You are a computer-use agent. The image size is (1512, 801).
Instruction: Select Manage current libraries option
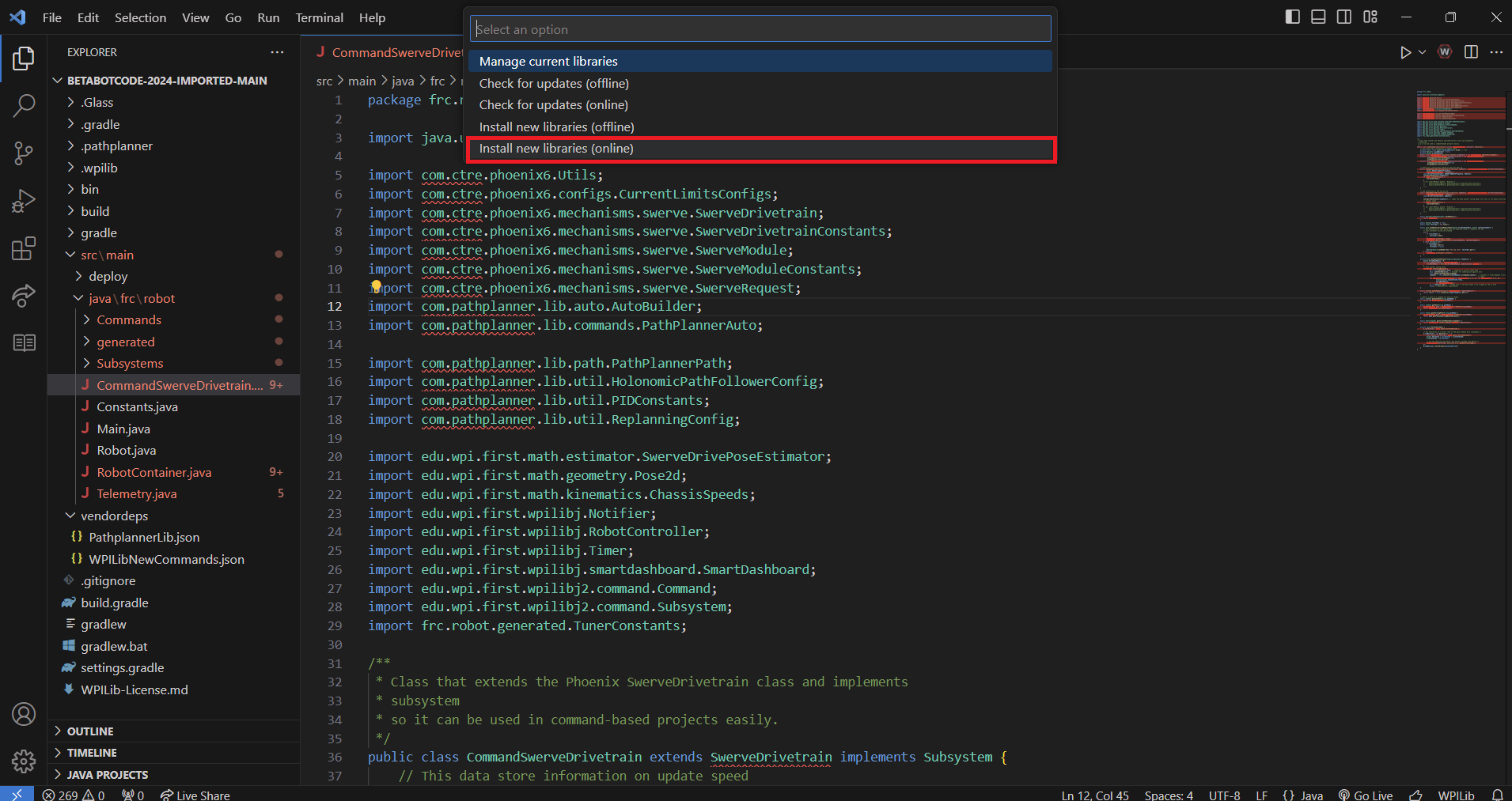pyautogui.click(x=760, y=61)
